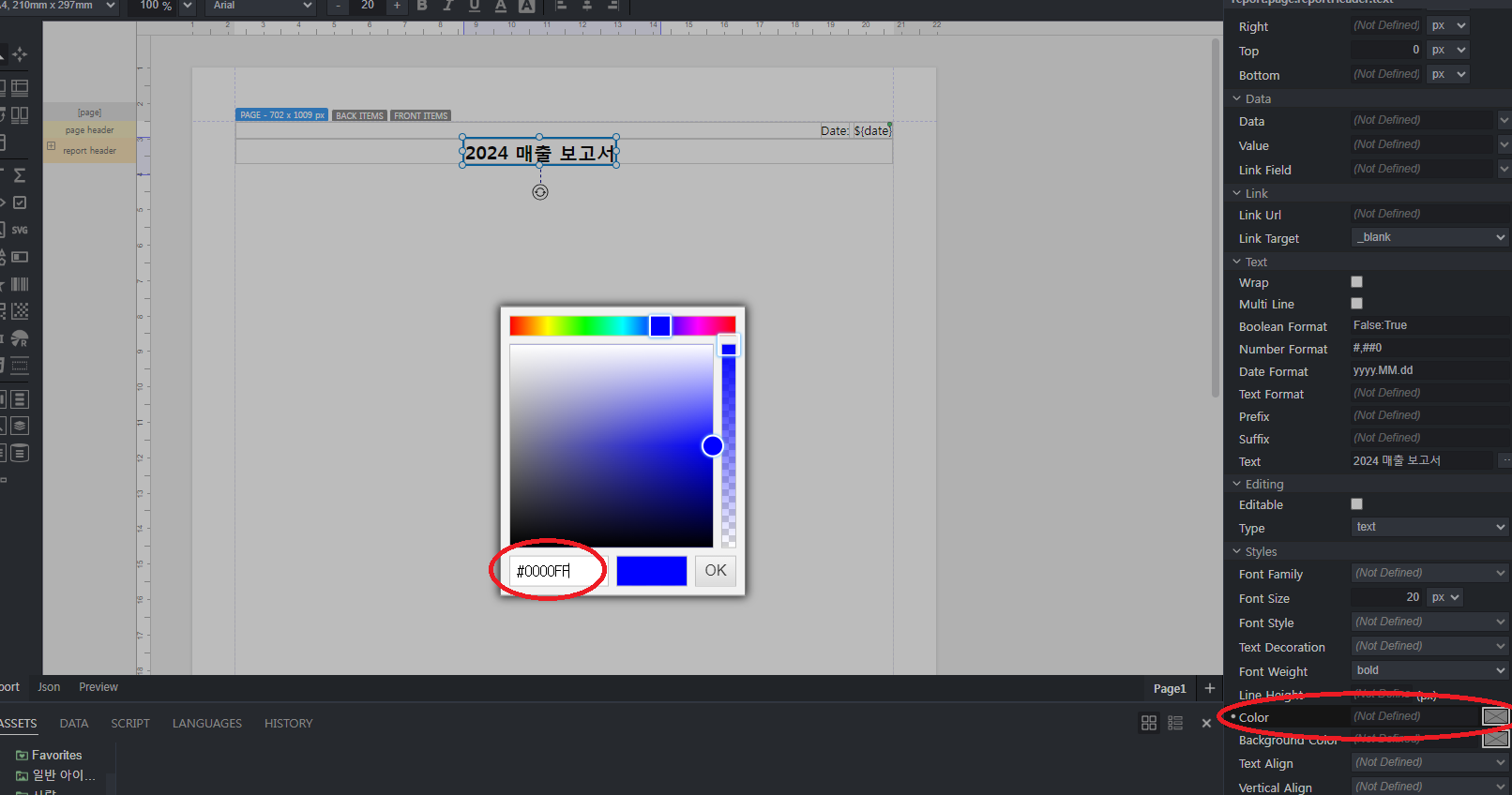
Task: Toggle Underline in the top toolbar
Action: (475, 6)
